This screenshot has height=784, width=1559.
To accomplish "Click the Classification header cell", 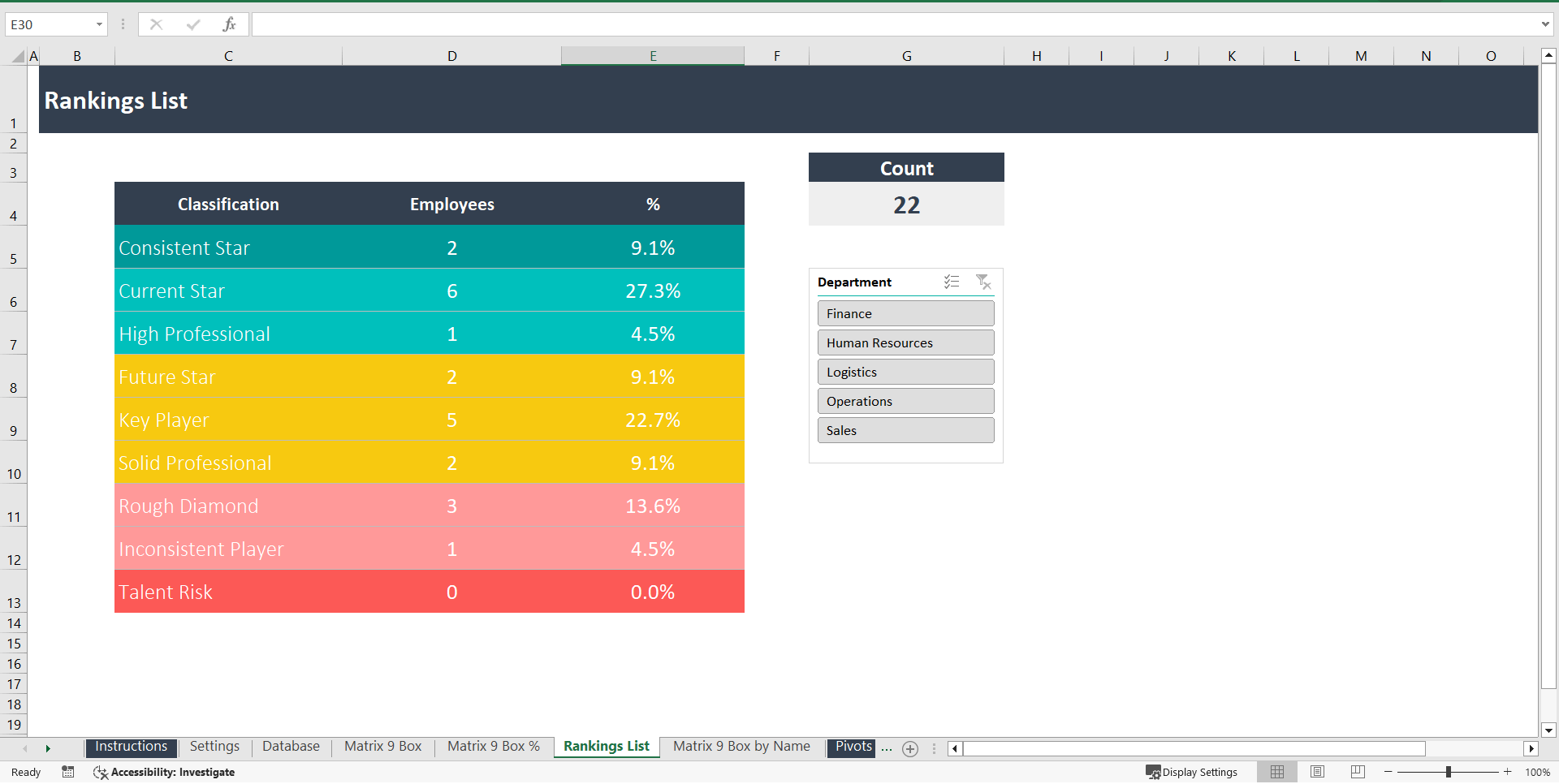I will tap(228, 204).
